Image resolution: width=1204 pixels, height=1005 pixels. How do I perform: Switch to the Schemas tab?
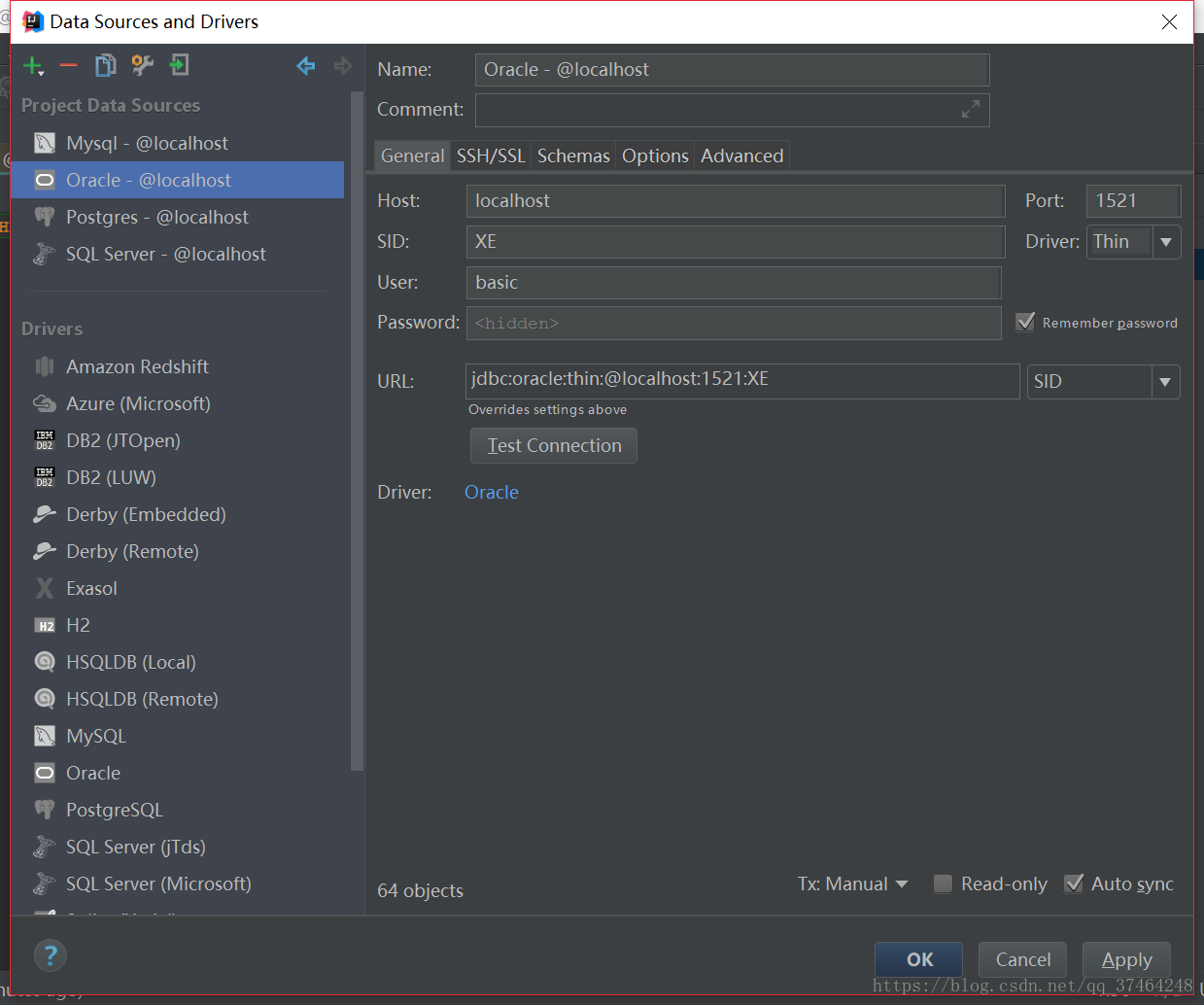coord(573,156)
